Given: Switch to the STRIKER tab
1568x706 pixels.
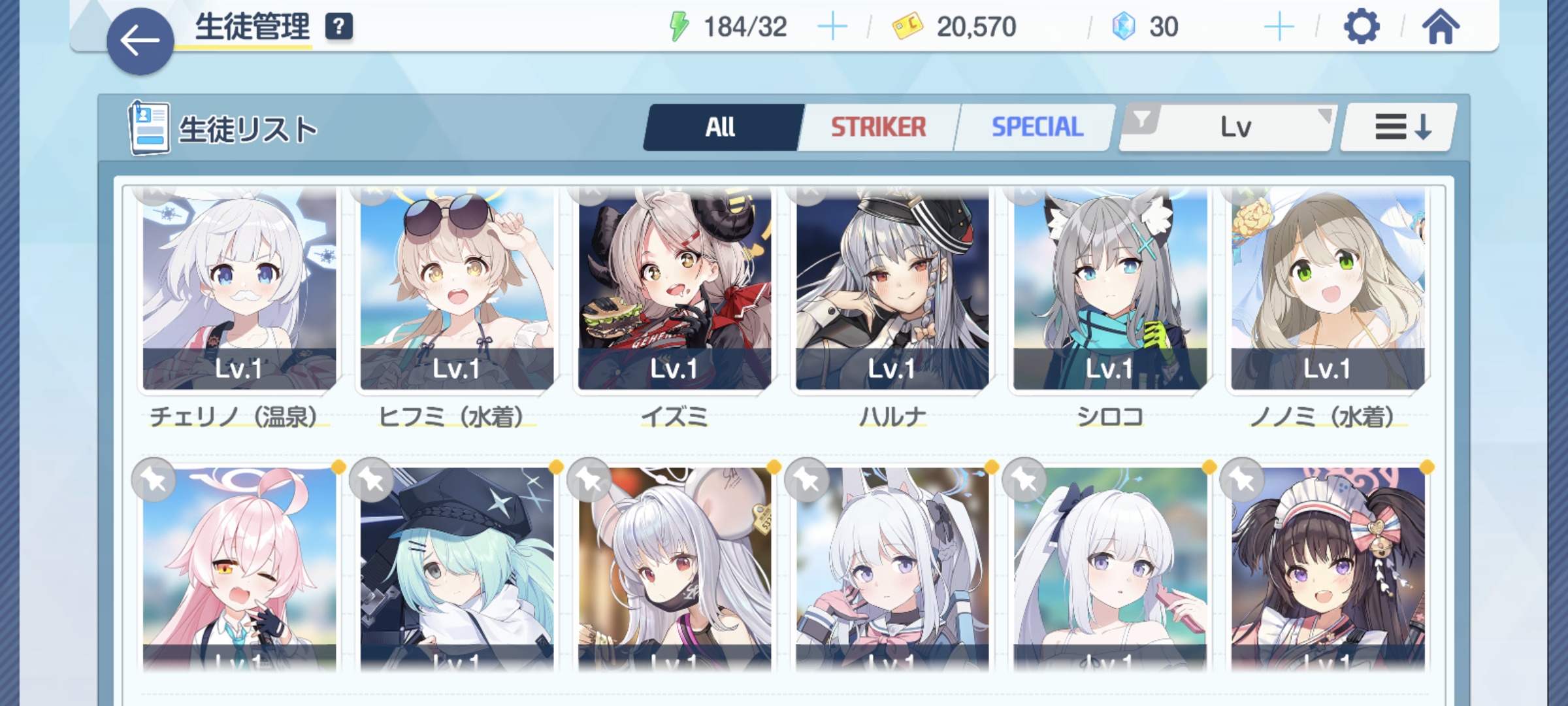Looking at the screenshot, I should pyautogui.click(x=878, y=127).
